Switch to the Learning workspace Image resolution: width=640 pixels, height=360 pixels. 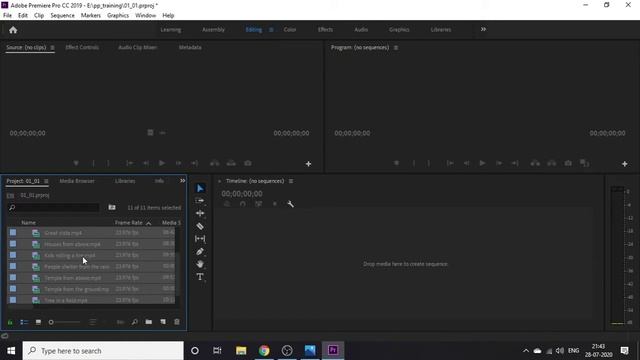(171, 30)
